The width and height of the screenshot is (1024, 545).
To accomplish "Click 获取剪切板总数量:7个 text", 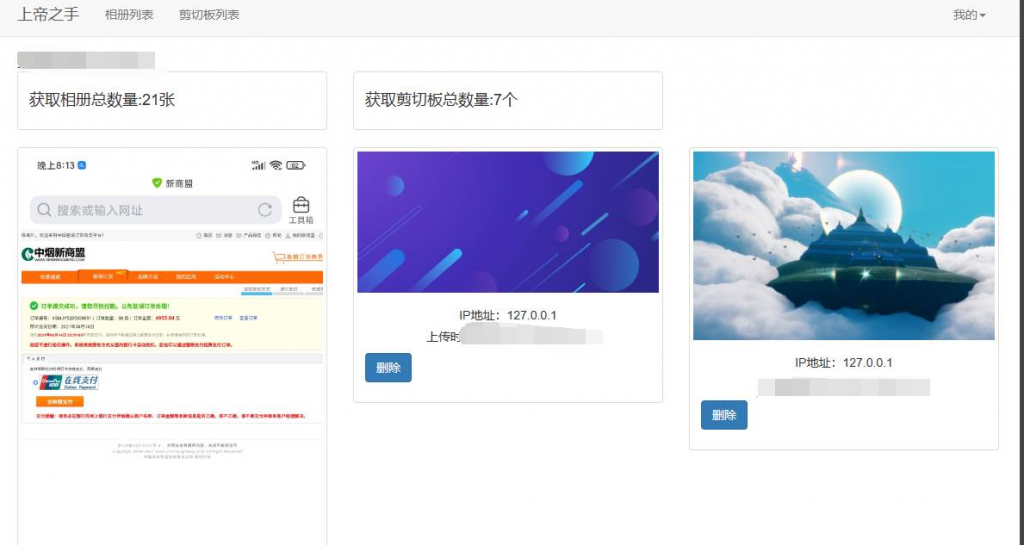I will coord(441,100).
